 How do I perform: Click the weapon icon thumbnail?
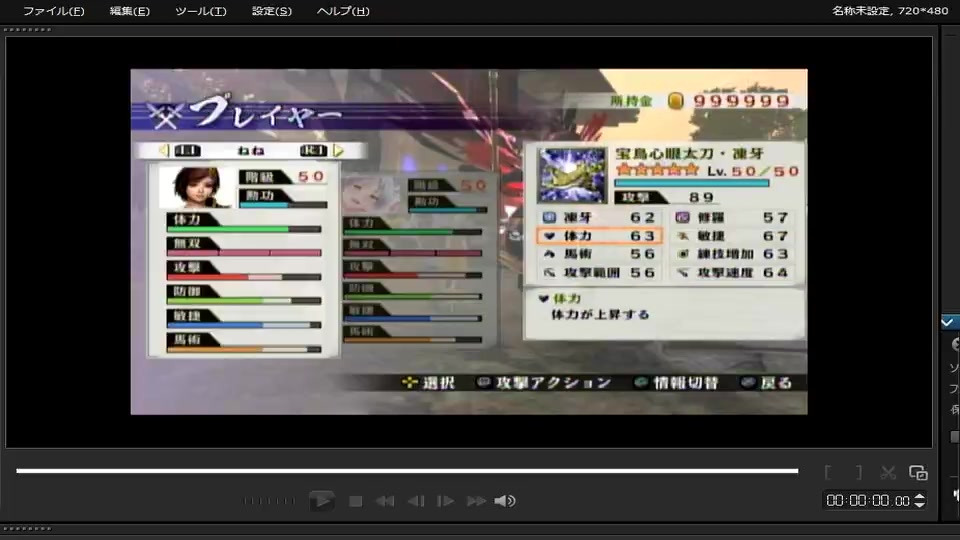(x=571, y=175)
